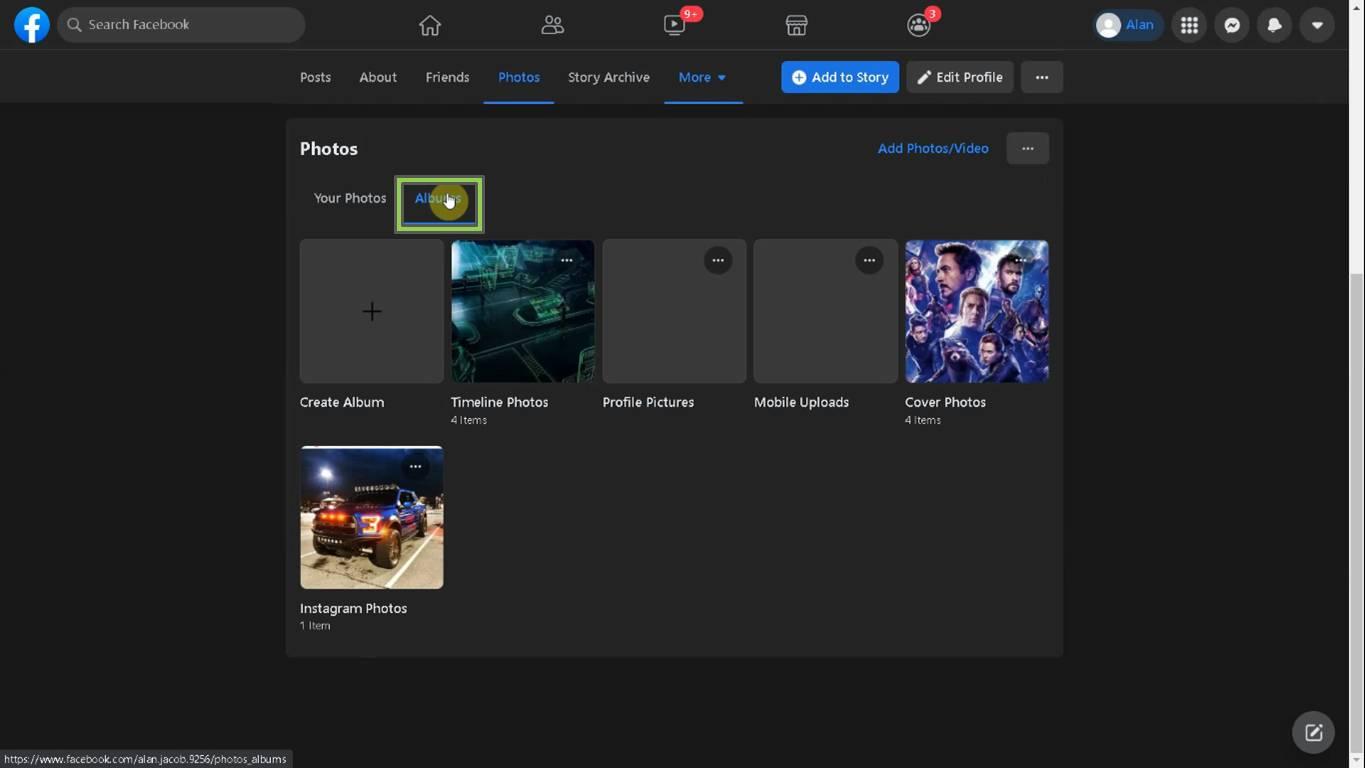Click the Mobile Uploads album title
The height and width of the screenshot is (768, 1365).
click(801, 402)
